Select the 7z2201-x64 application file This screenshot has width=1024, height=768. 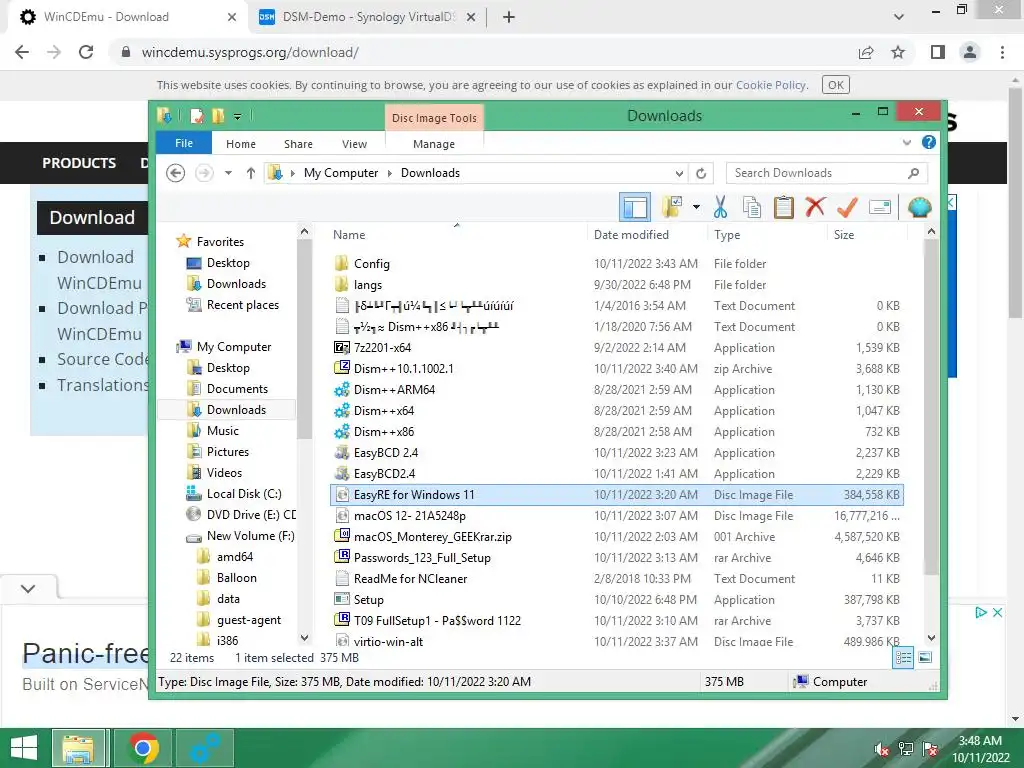coord(617,347)
